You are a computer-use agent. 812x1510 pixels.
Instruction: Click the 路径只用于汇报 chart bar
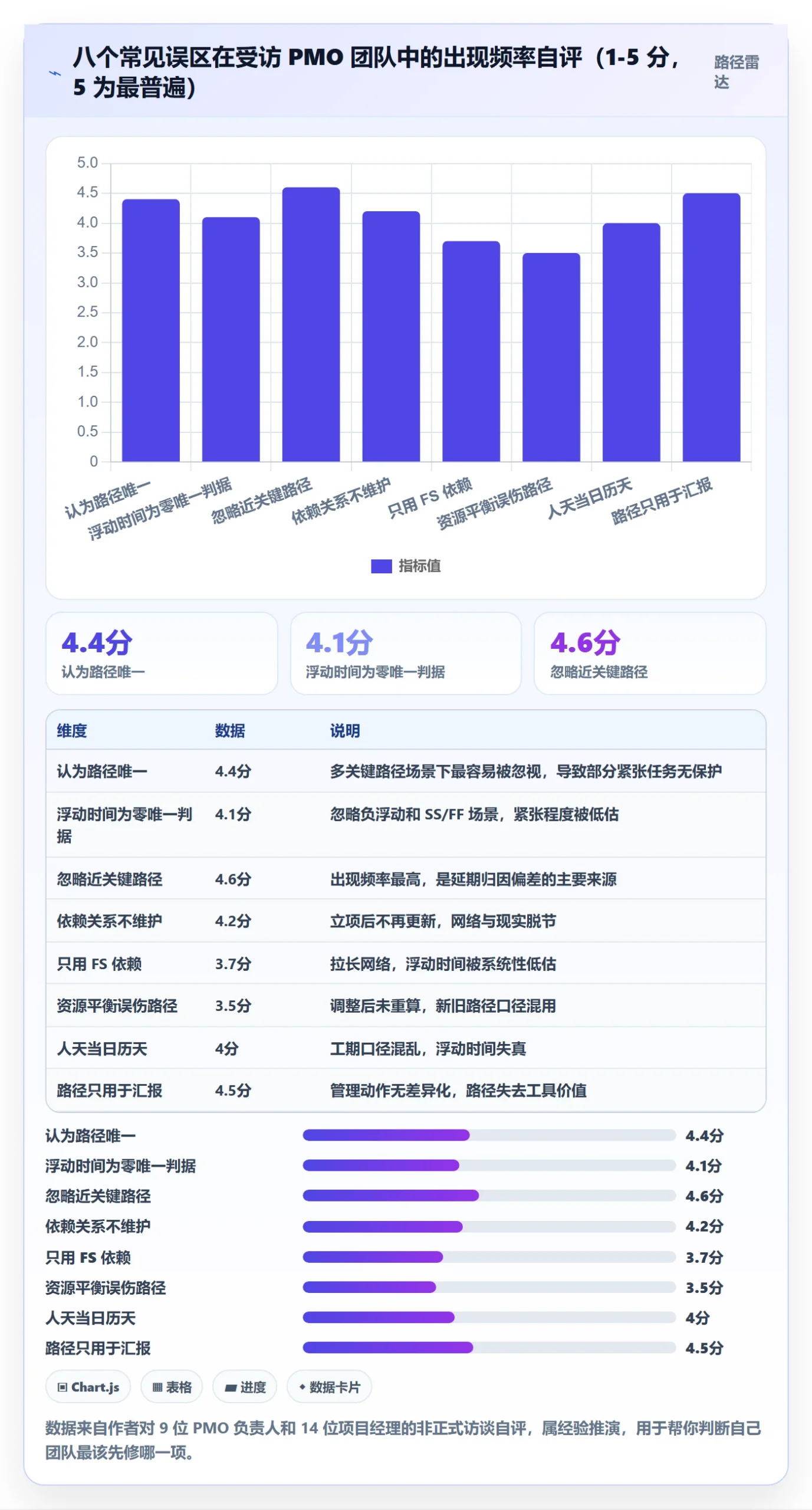711,327
